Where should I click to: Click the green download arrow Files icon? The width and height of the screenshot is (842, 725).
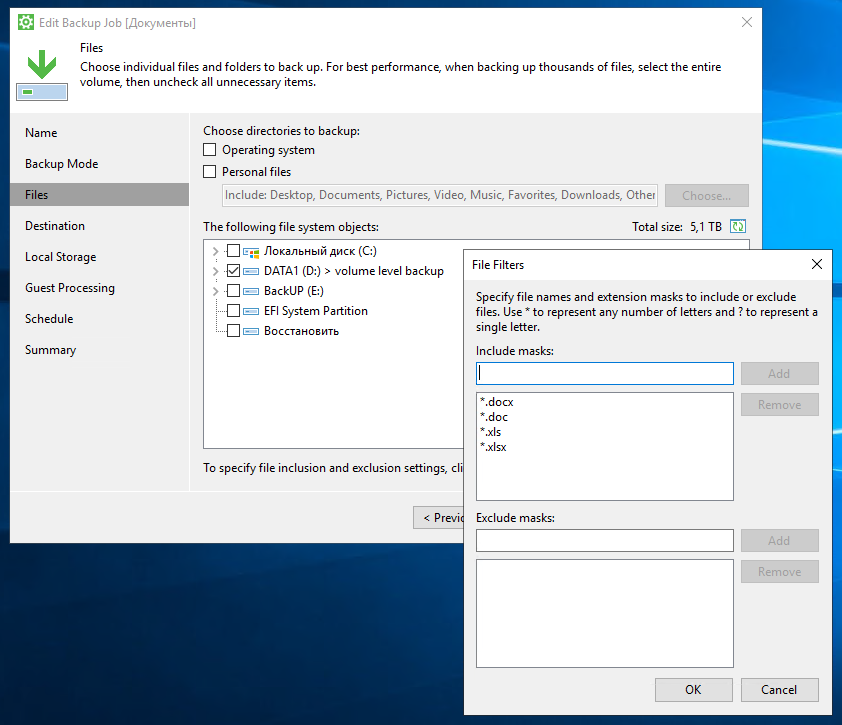click(42, 75)
